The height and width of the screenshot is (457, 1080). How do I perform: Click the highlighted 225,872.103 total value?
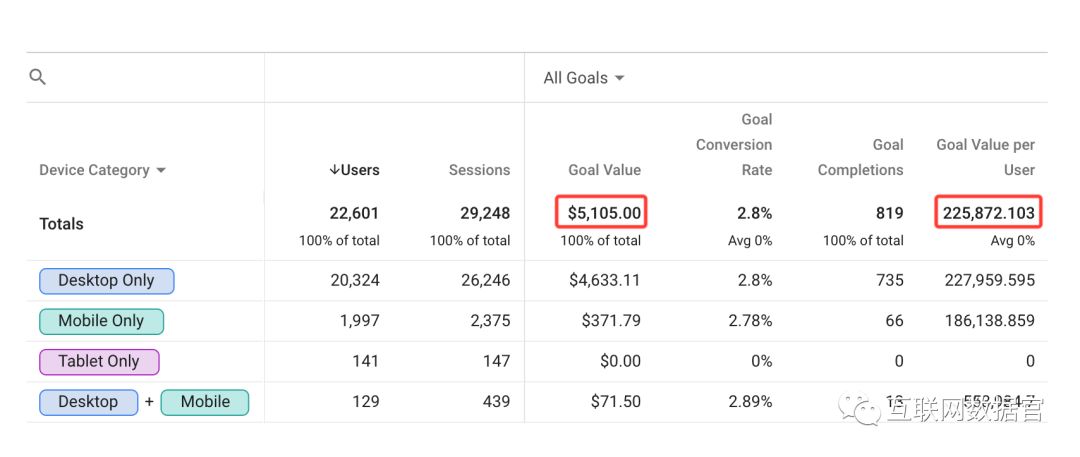[x=988, y=213]
